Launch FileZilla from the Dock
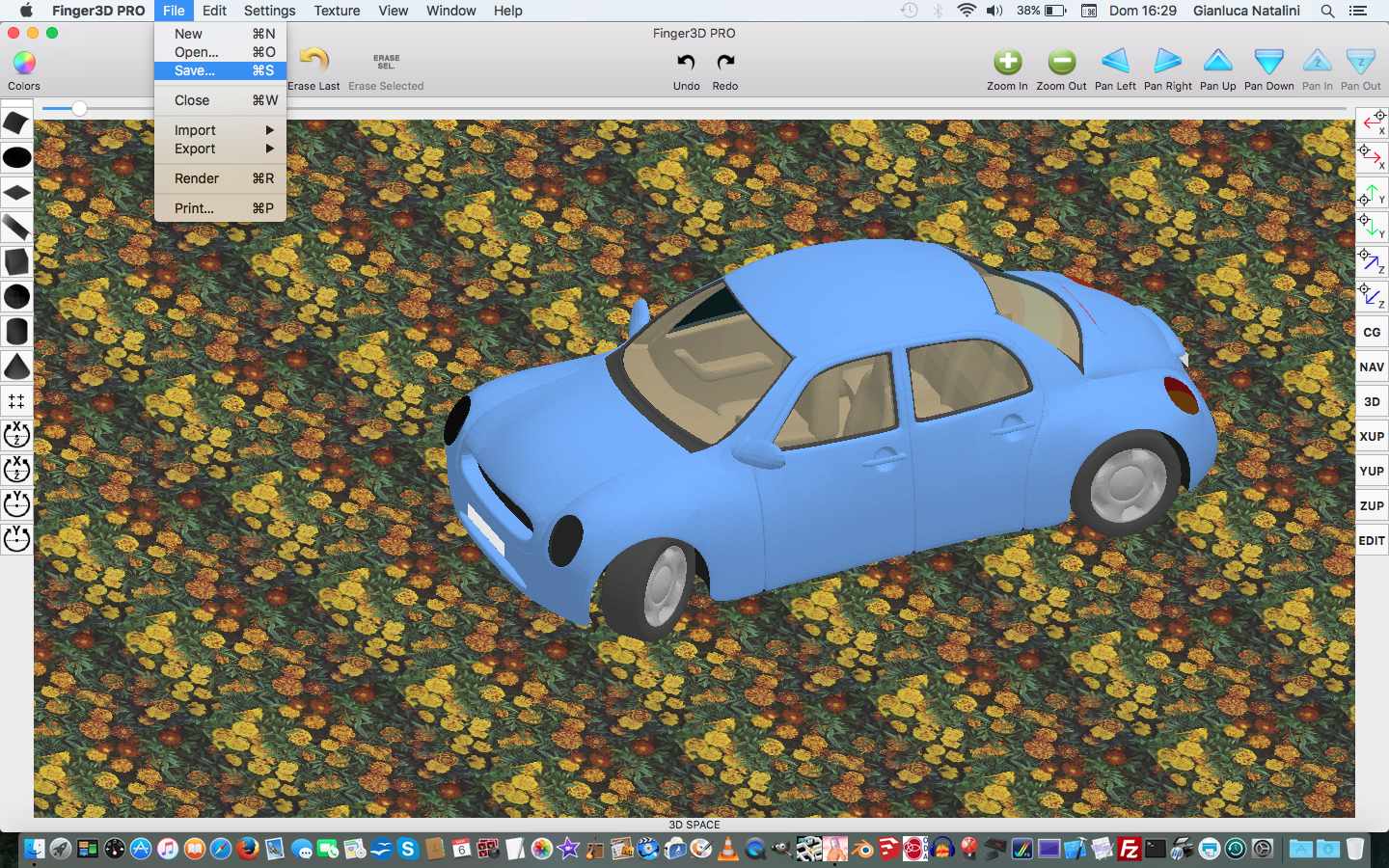Image resolution: width=1389 pixels, height=868 pixels. click(x=1129, y=849)
